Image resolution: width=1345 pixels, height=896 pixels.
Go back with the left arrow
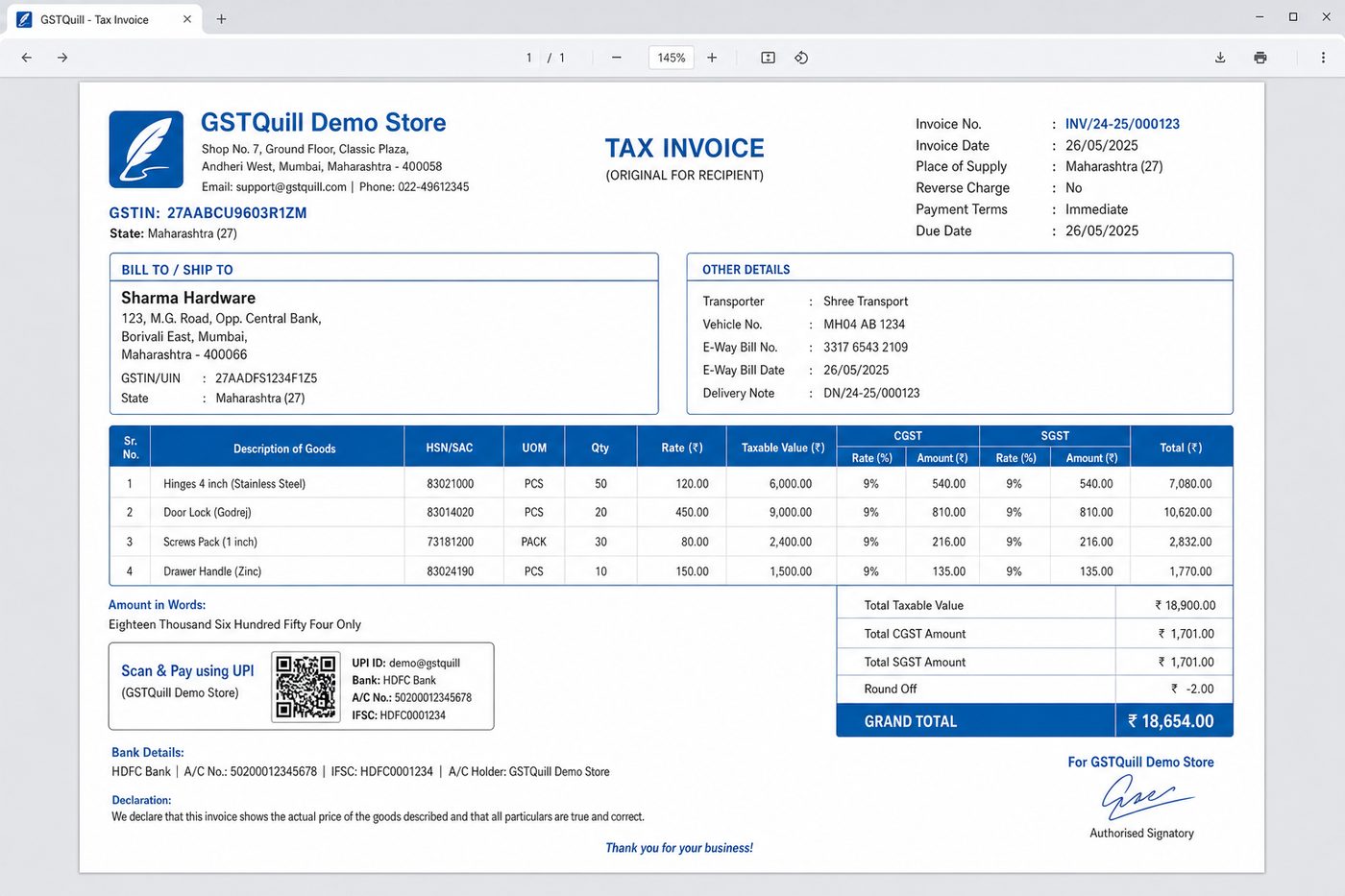click(27, 58)
